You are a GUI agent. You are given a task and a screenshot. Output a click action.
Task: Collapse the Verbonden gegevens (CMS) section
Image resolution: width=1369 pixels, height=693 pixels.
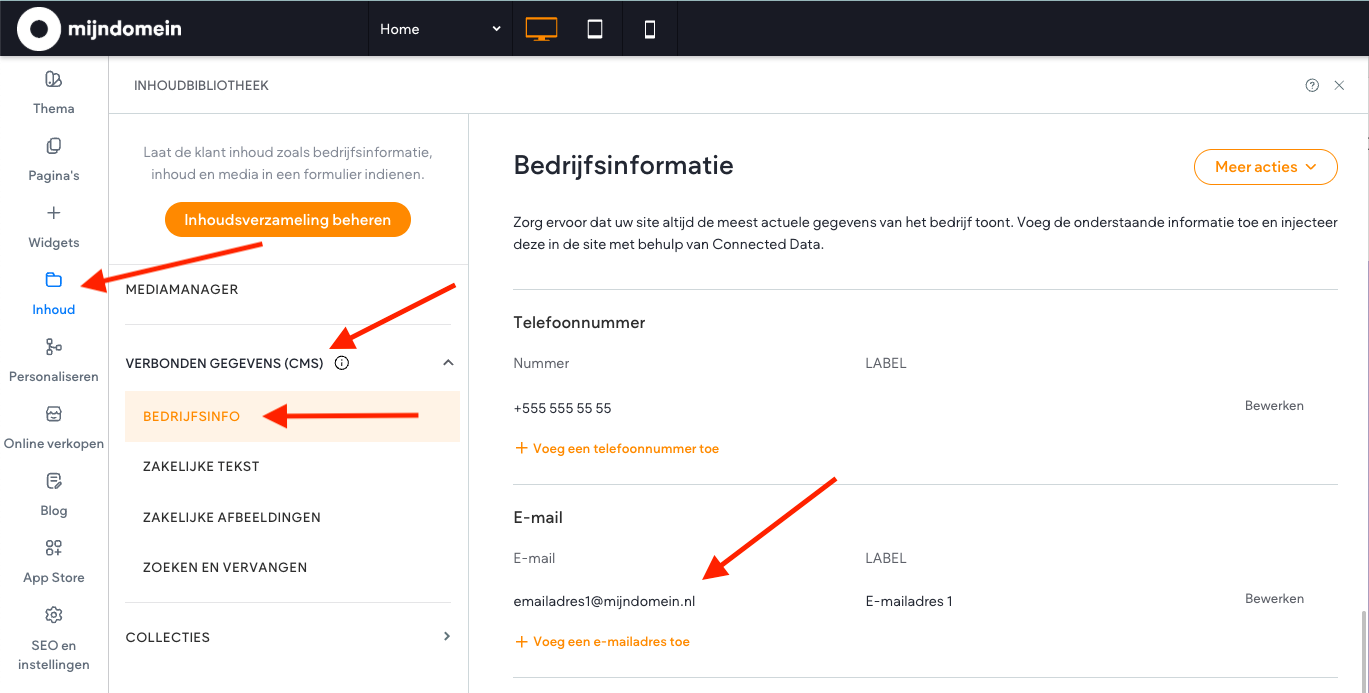coord(448,363)
